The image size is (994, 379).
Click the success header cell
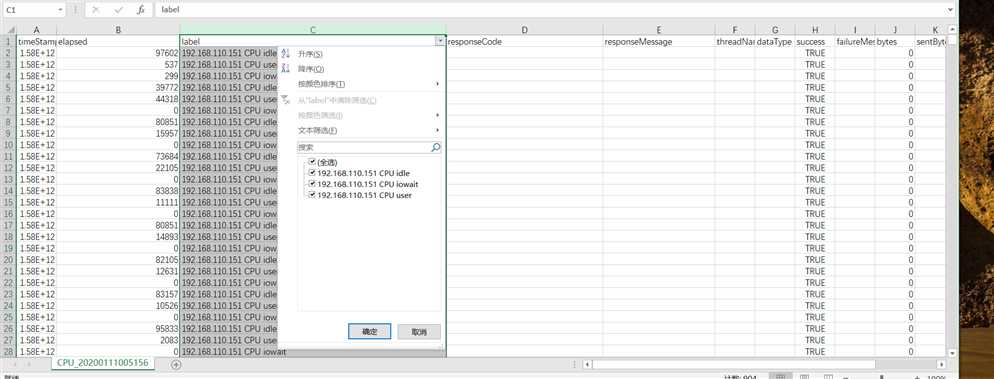point(815,41)
